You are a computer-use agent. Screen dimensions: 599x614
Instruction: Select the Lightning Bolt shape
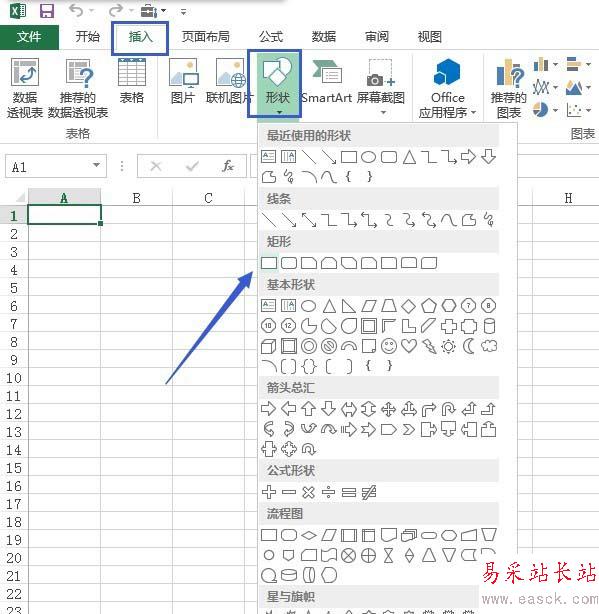(x=429, y=346)
